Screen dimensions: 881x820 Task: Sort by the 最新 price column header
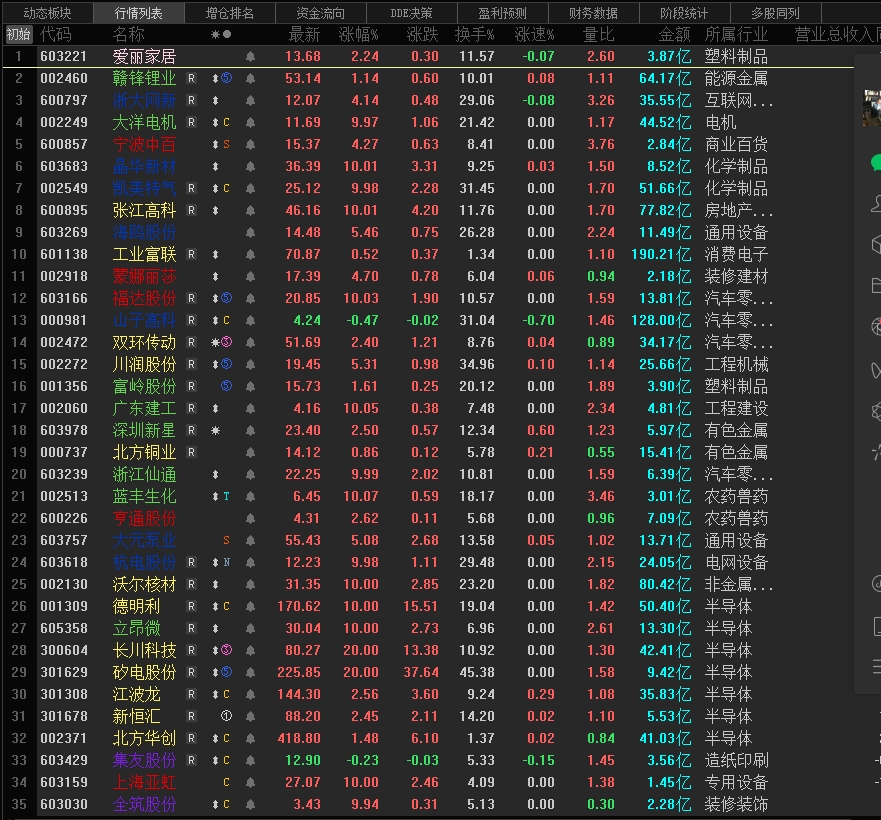[304, 34]
